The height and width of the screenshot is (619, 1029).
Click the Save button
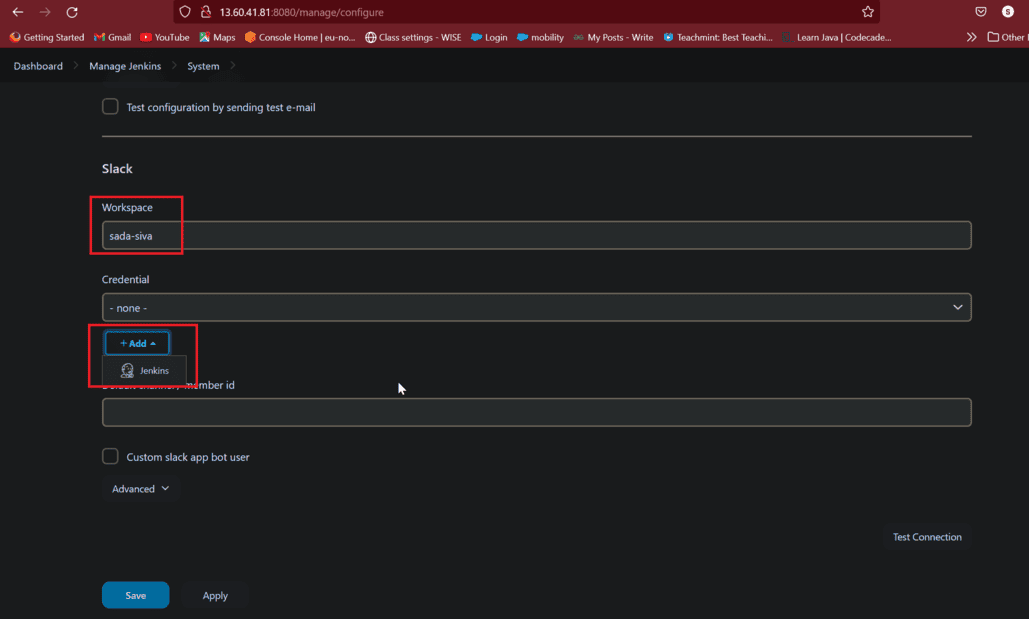(135, 595)
